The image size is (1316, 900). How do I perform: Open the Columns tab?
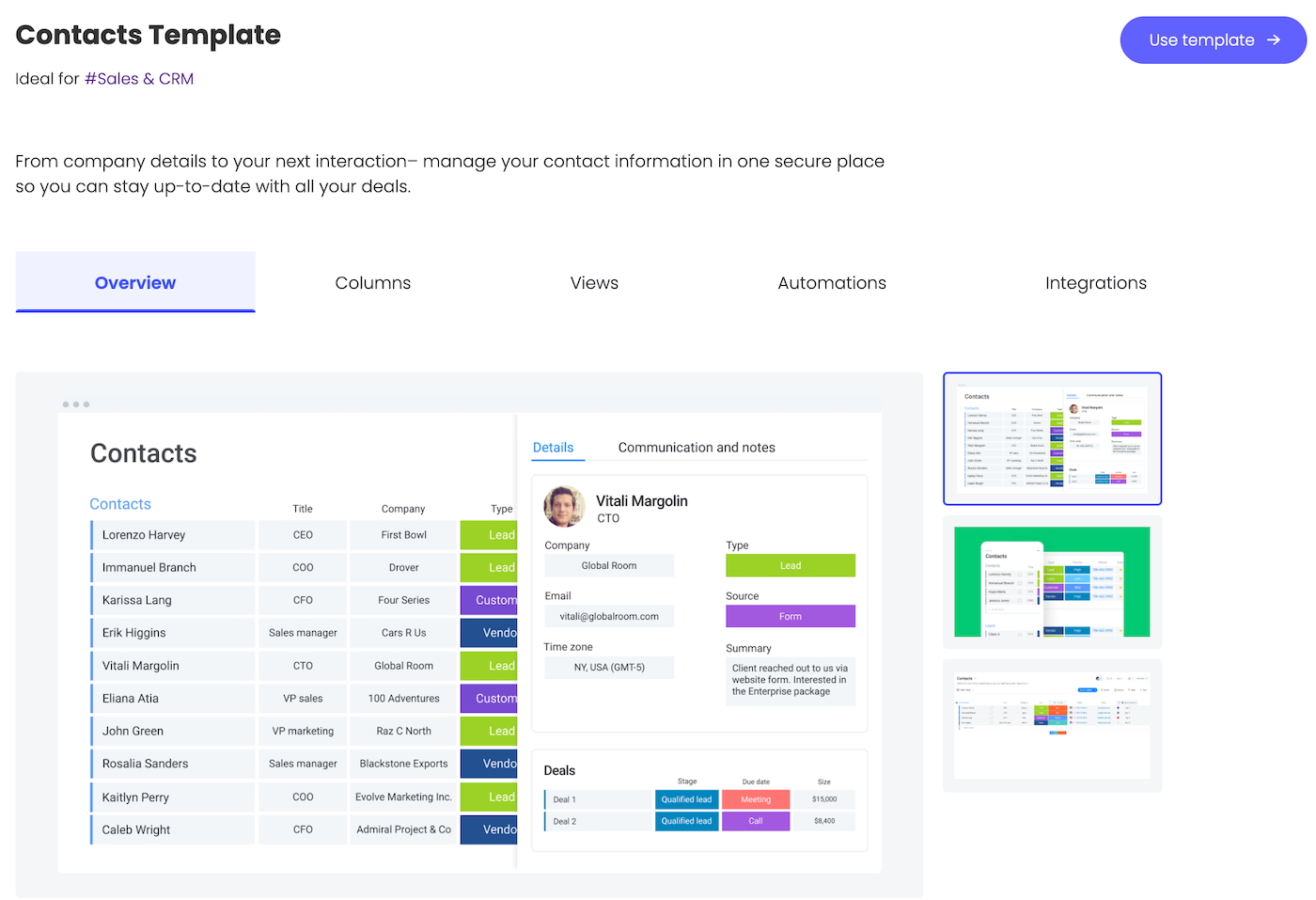373,283
